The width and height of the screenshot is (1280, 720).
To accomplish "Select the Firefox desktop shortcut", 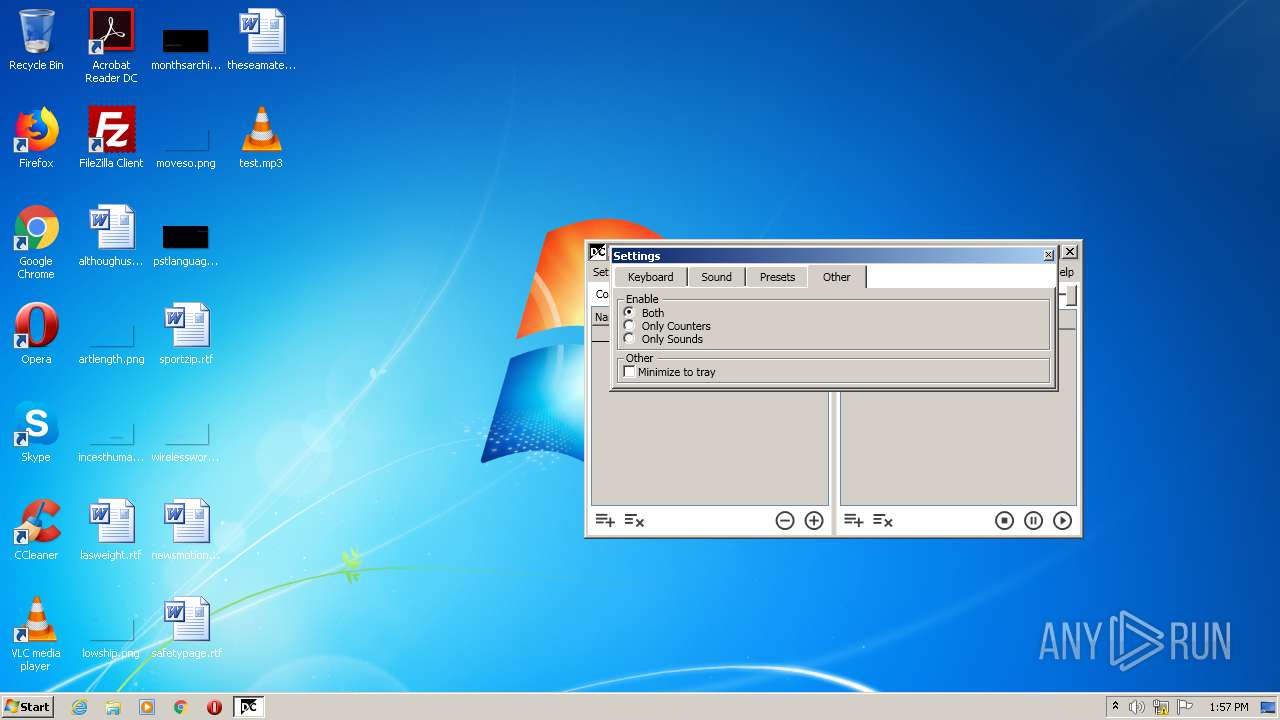I will (x=36, y=138).
